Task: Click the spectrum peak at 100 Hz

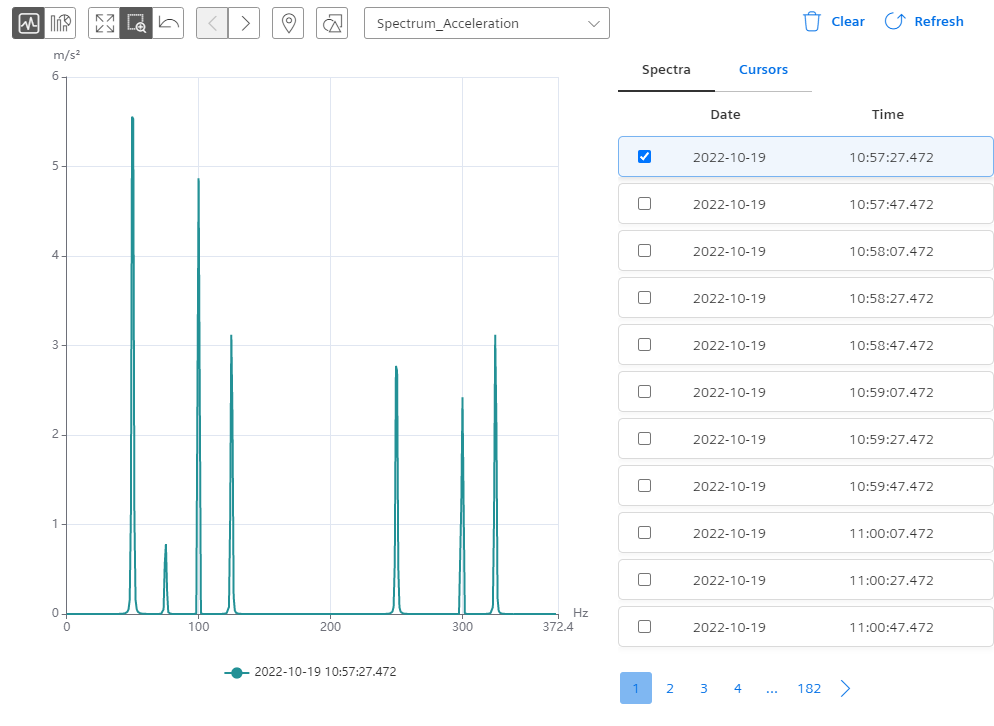Action: pos(198,180)
